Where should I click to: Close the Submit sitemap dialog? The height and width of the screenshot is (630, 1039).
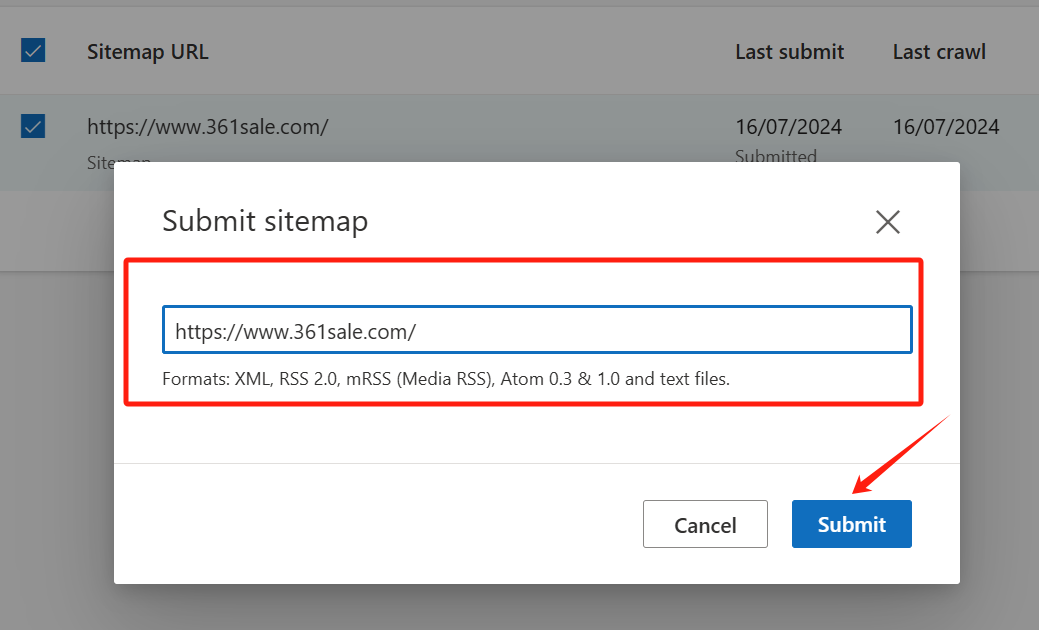887,222
